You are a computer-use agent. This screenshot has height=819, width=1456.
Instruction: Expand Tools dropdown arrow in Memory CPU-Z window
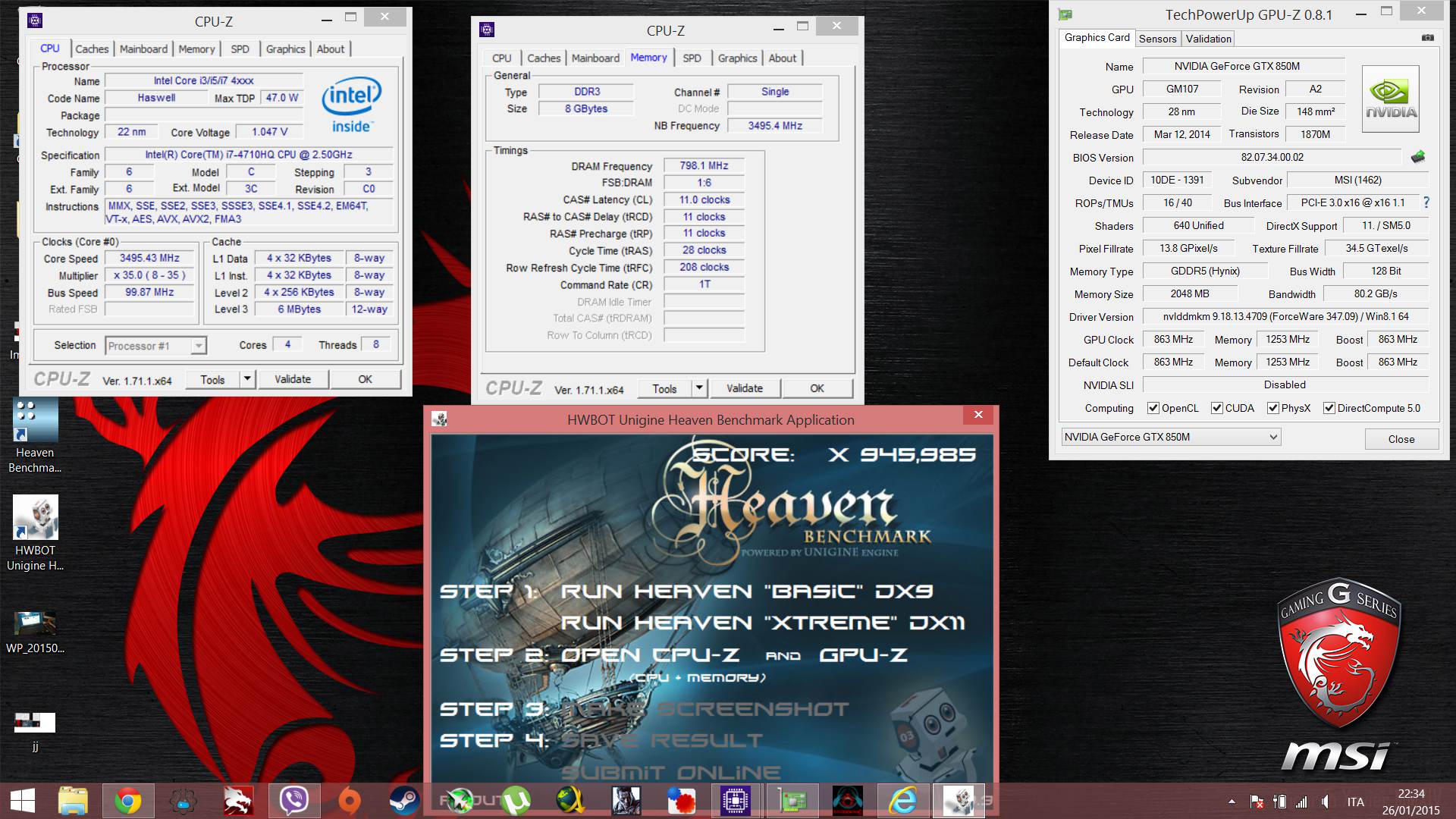pos(699,388)
